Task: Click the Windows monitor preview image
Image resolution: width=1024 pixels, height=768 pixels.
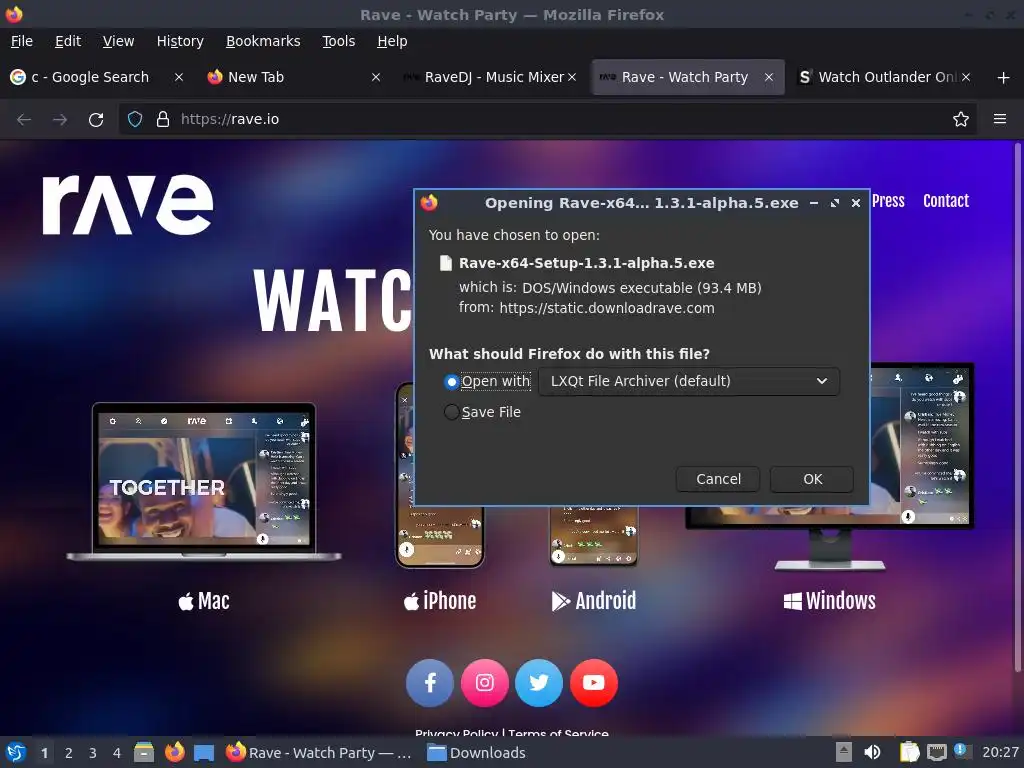Action: (829, 466)
